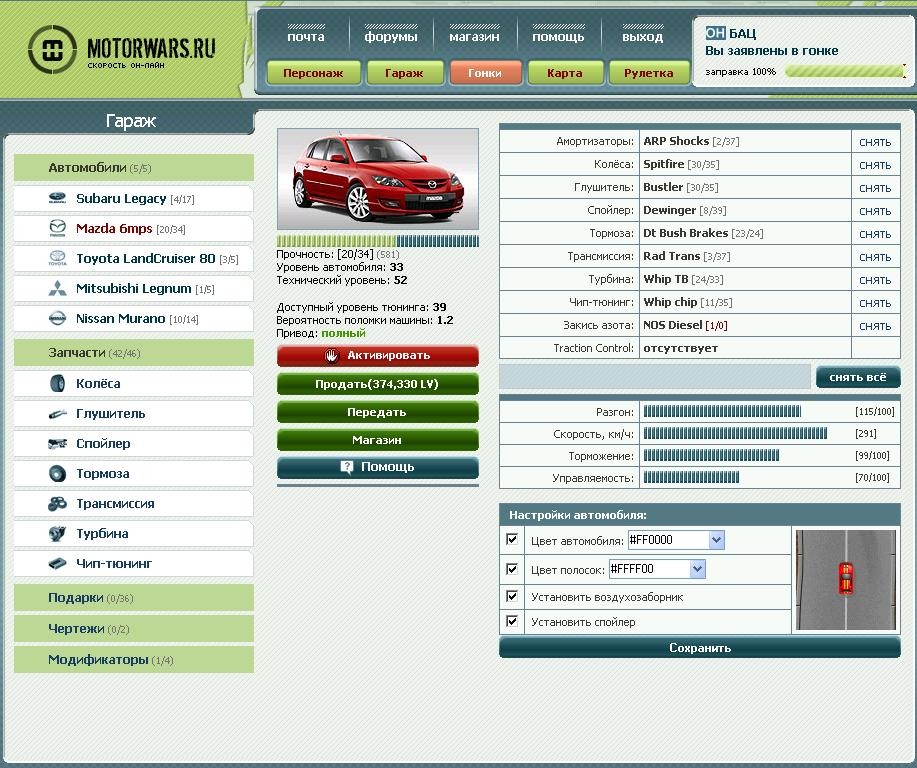Open the Гараж tab

[404, 73]
